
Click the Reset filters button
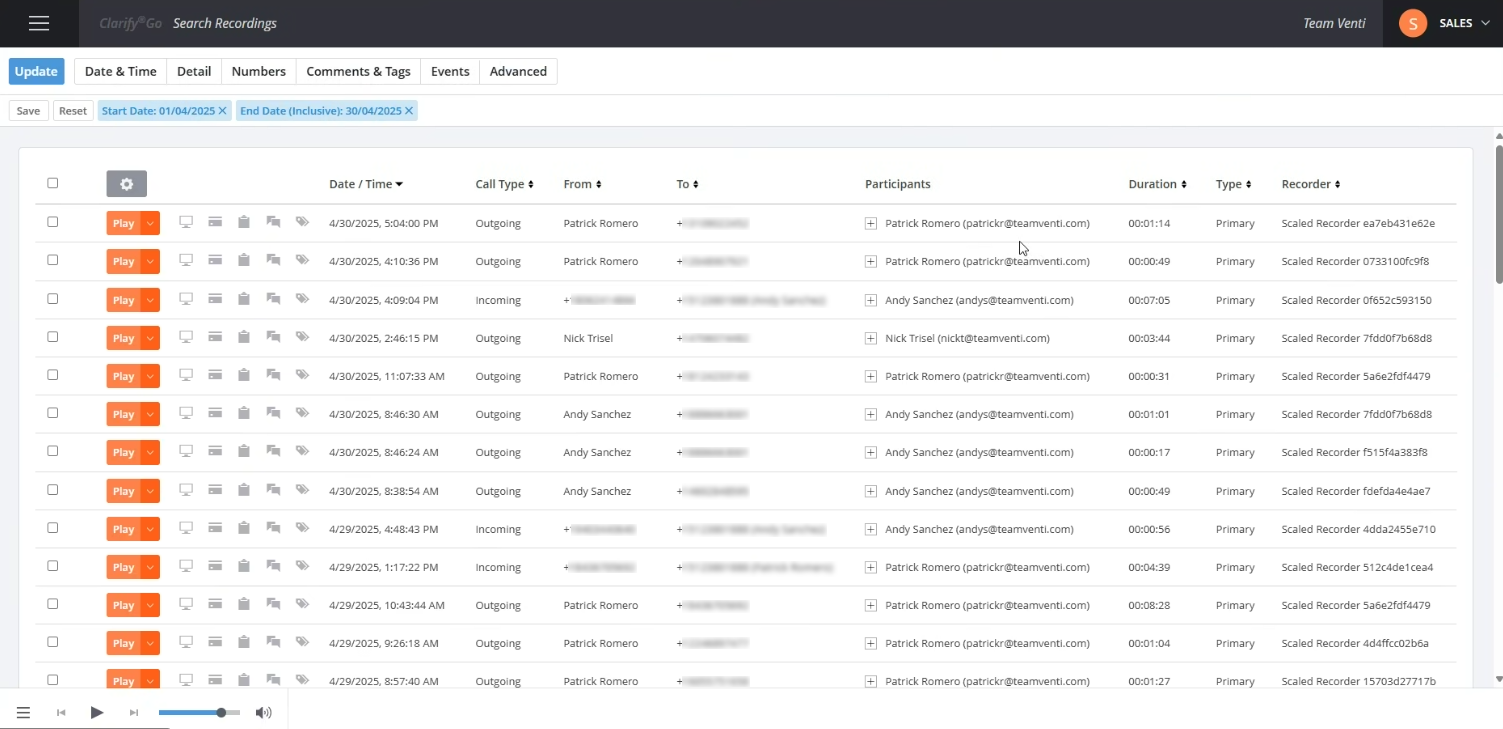(x=73, y=111)
